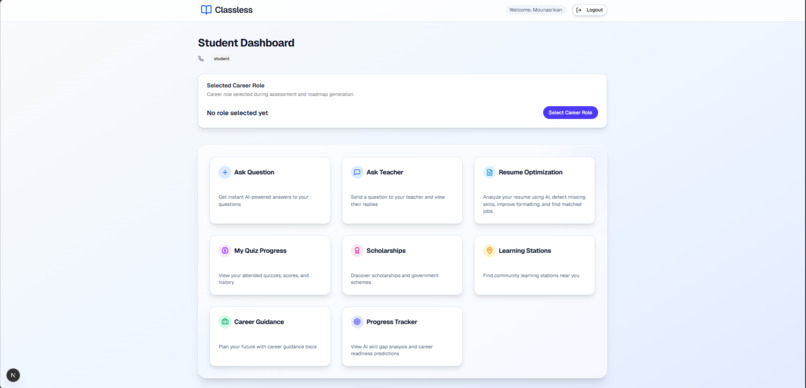Click the location pin icon on Learning Stations

489,251
